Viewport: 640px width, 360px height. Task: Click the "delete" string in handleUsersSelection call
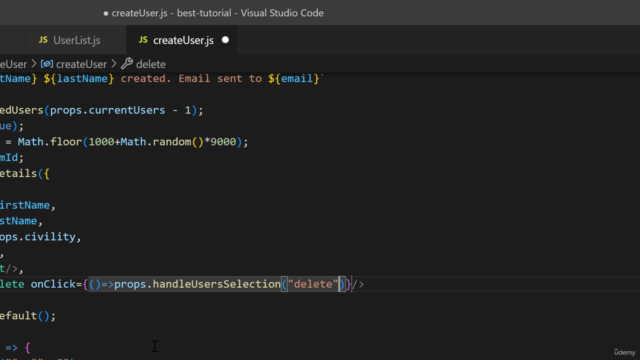click(x=313, y=284)
